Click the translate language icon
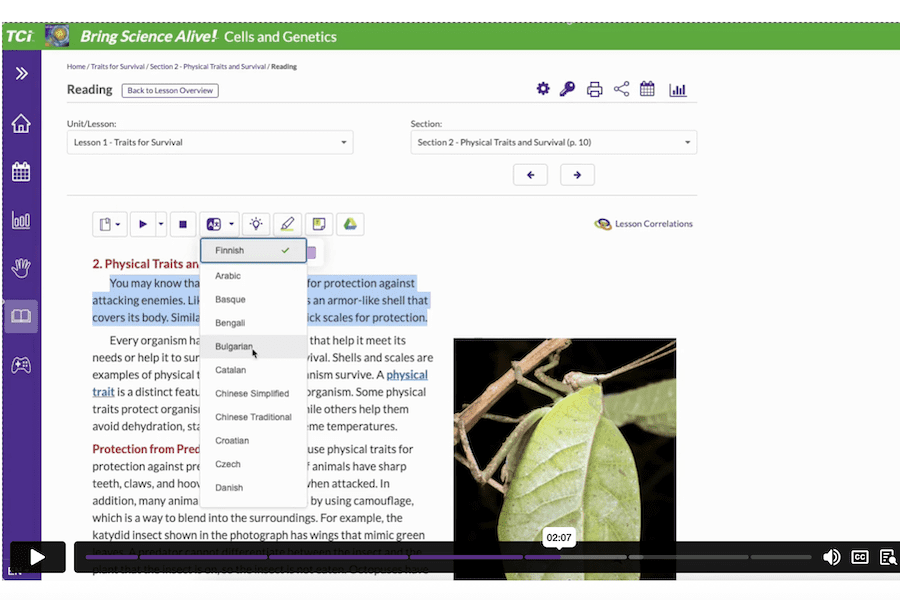 click(x=214, y=224)
